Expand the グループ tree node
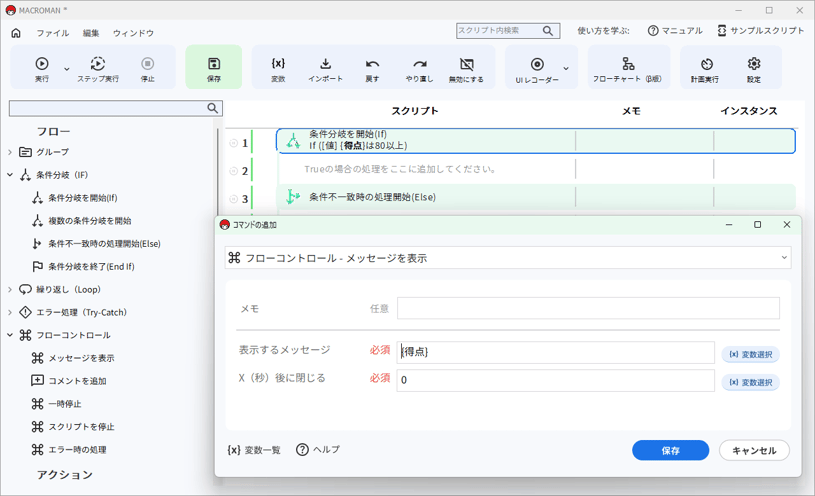Image resolution: width=815 pixels, height=496 pixels. [x=10, y=152]
